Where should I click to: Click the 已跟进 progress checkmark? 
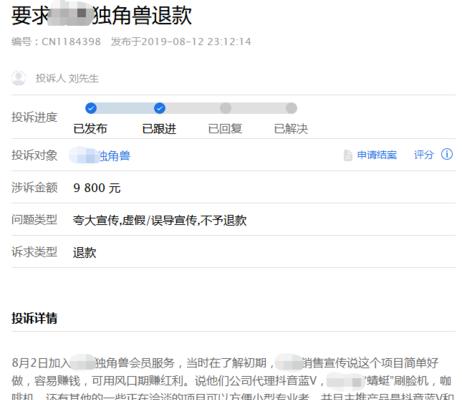tap(160, 108)
